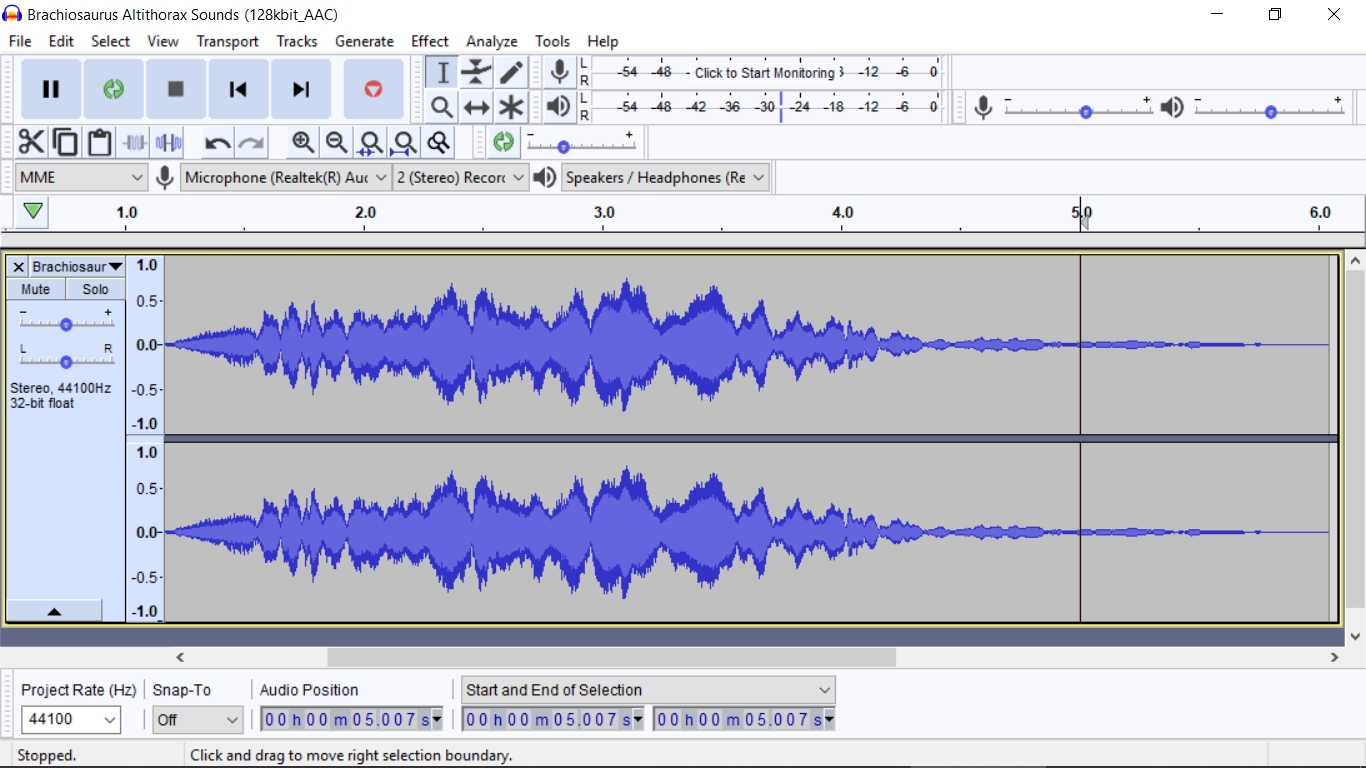Open the Analyze menu
Viewport: 1366px width, 768px height.
[492, 41]
